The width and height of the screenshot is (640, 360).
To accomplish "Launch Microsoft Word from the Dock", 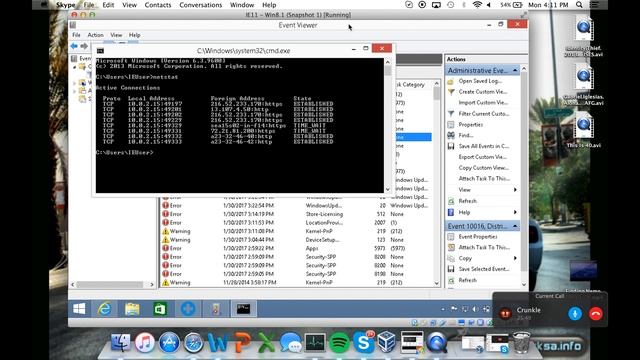I will (218, 342).
